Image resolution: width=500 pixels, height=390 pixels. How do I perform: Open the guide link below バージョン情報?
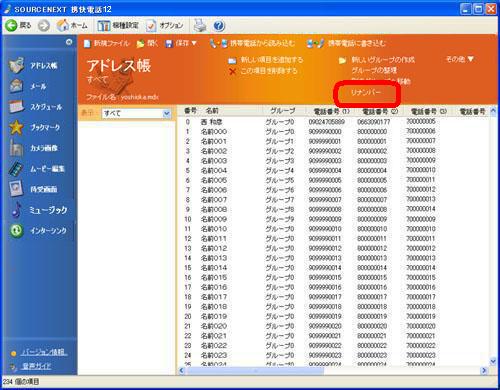pyautogui.click(x=36, y=366)
